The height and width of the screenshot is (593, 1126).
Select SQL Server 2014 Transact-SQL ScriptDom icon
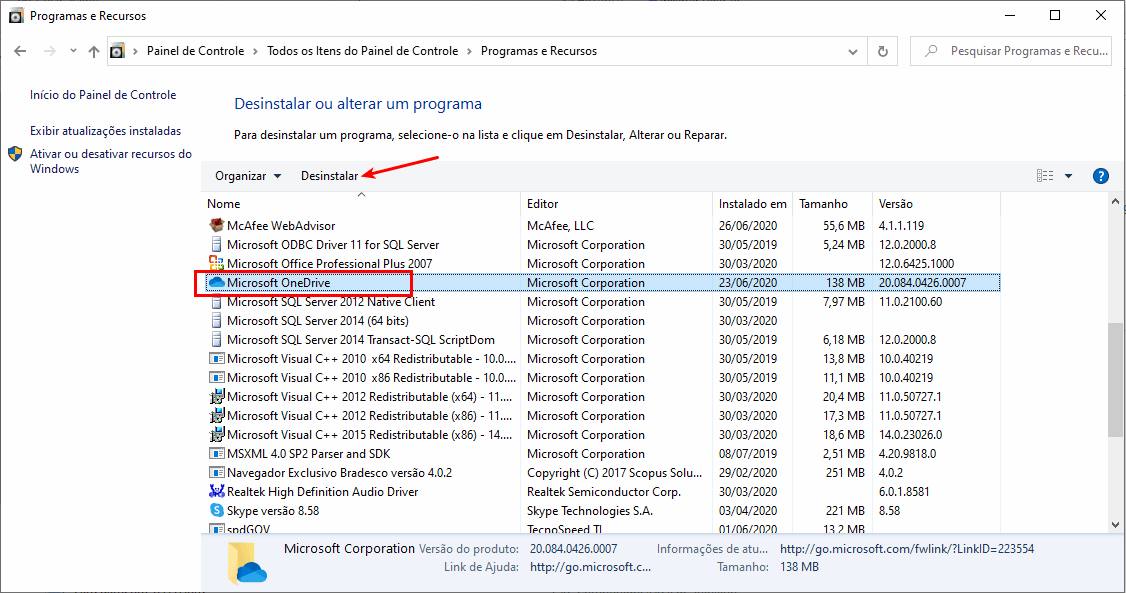[x=216, y=340]
